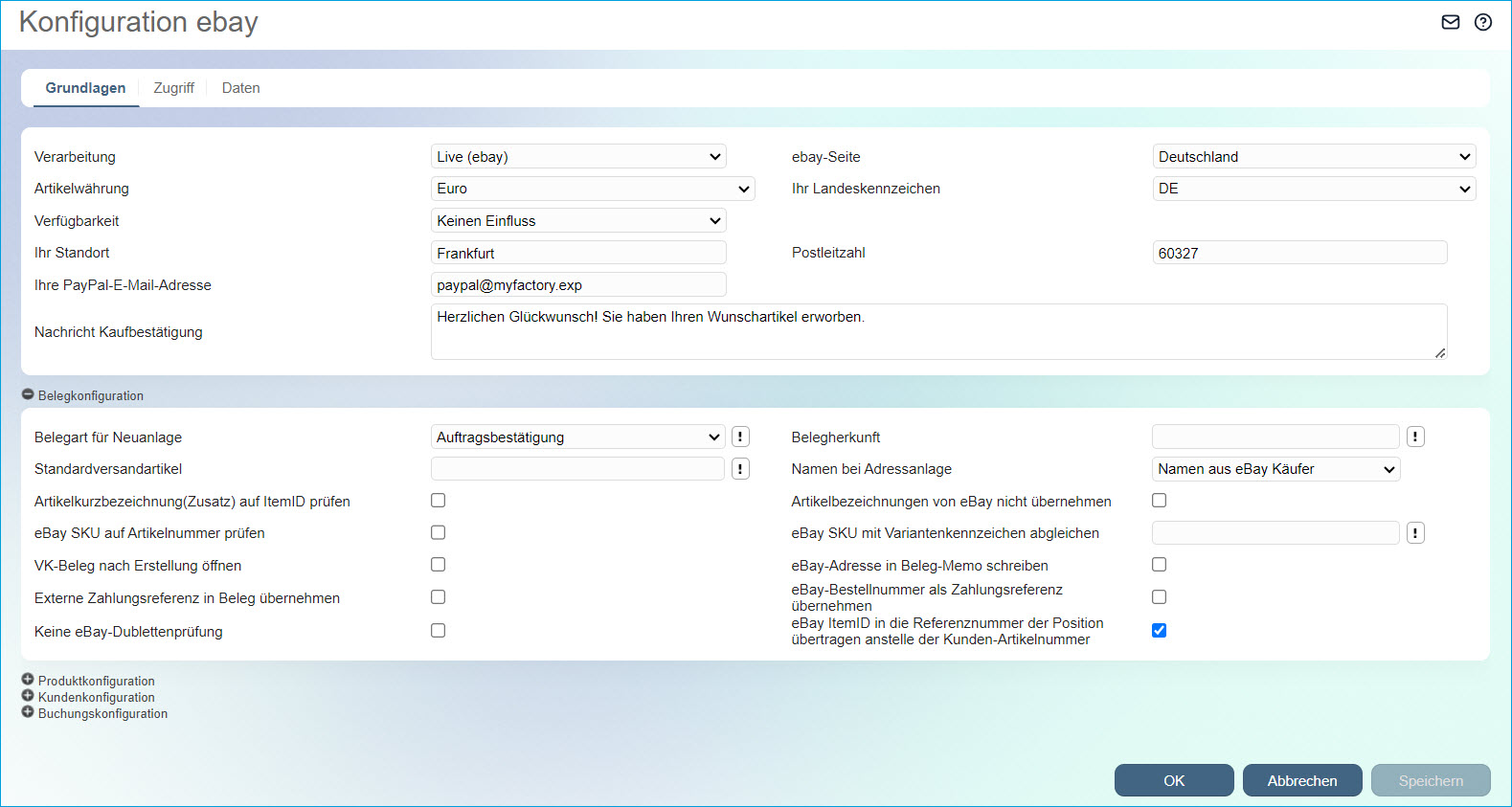Toggle Artikelkurzbezeichnung auf ItemID prüfen checkbox
This screenshot has height=807, width=1512.
click(x=438, y=500)
